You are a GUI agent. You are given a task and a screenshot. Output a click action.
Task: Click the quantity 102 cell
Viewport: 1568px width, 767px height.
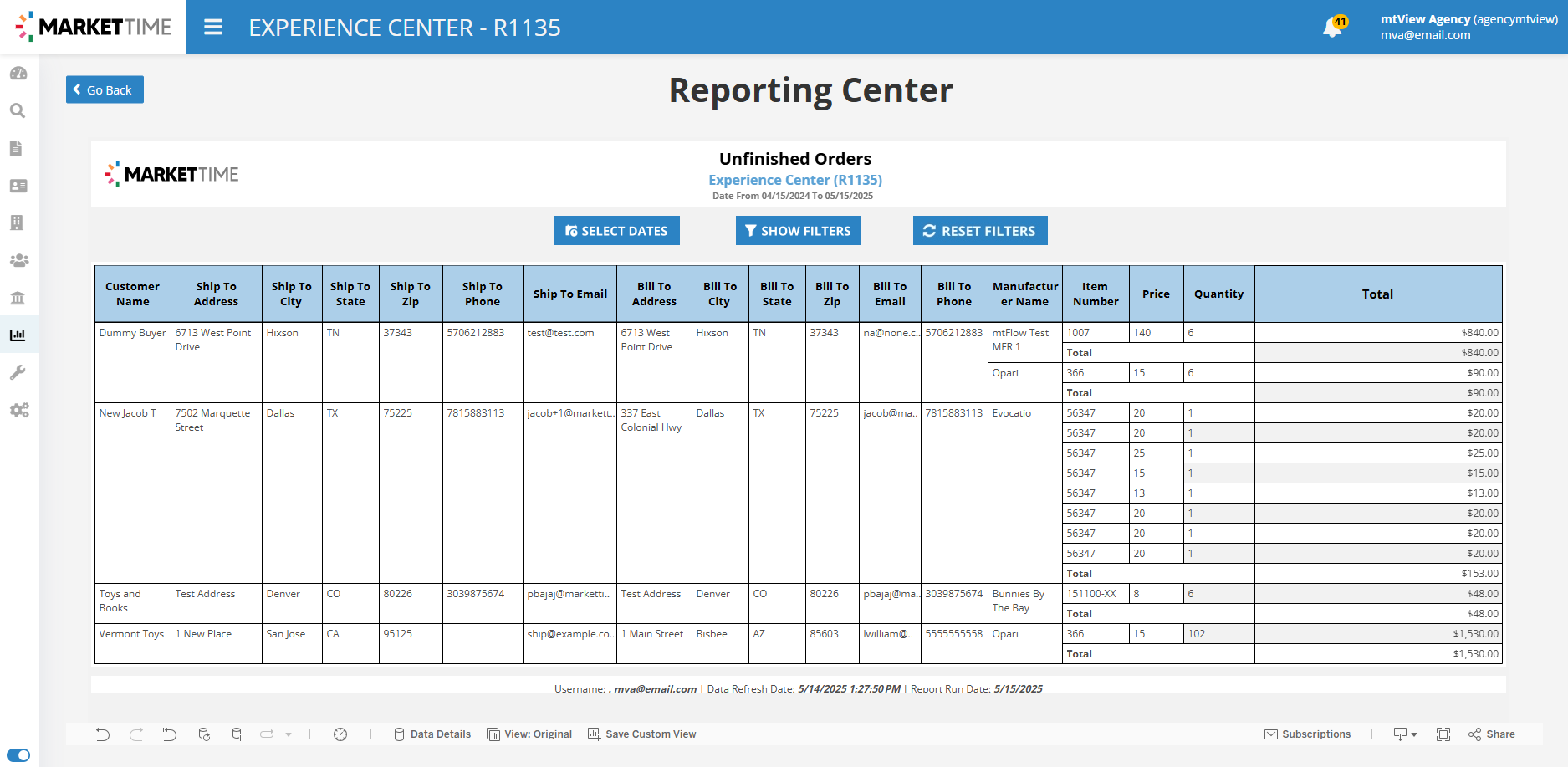1219,633
